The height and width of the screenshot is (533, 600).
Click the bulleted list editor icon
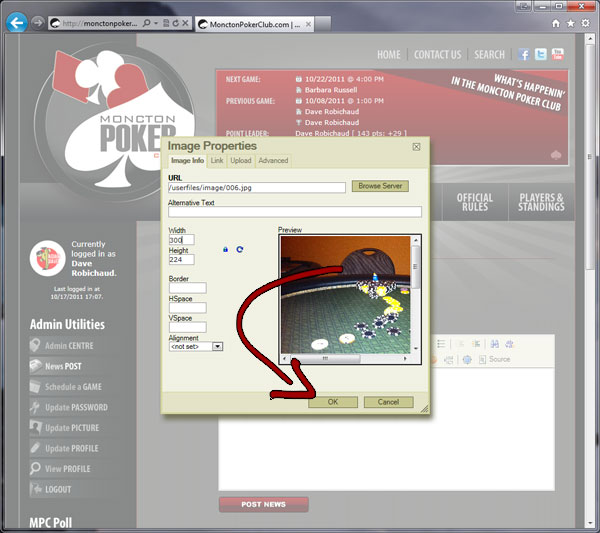[441, 344]
